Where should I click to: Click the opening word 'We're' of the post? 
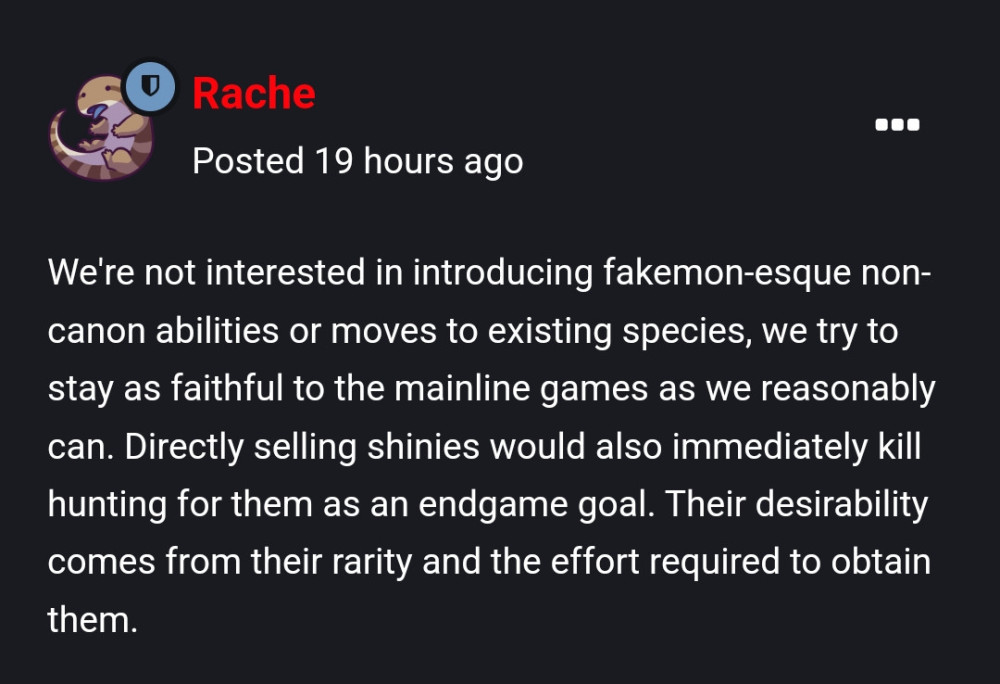tap(91, 273)
